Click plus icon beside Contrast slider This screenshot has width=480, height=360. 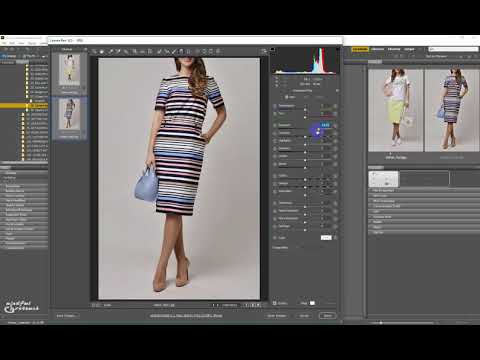(335, 133)
